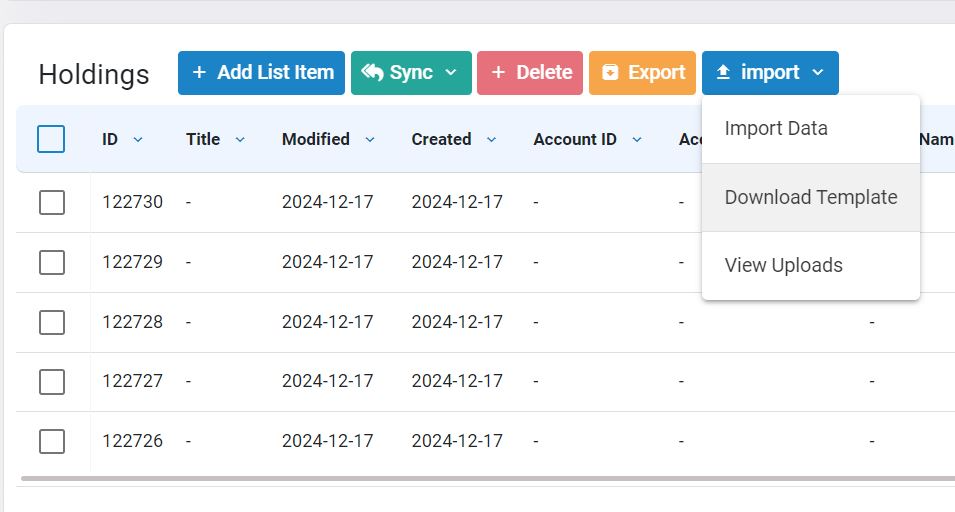The height and width of the screenshot is (512, 955).
Task: Click the red Delete button
Action: point(530,72)
